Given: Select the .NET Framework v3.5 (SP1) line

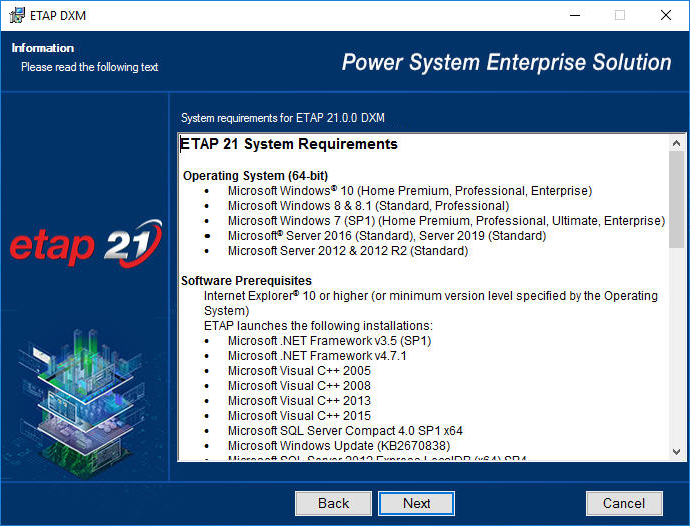Looking at the screenshot, I should pyautogui.click(x=329, y=341).
